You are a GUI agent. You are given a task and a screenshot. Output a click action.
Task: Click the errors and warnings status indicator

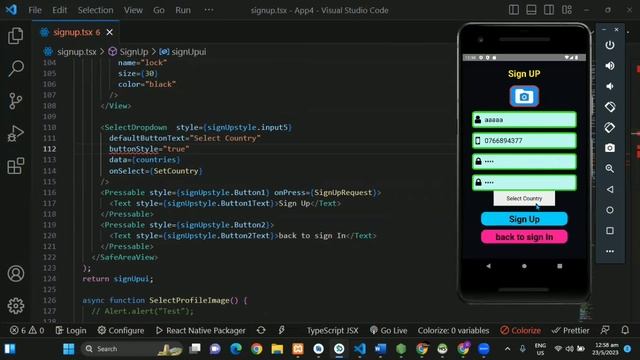tap(27, 330)
